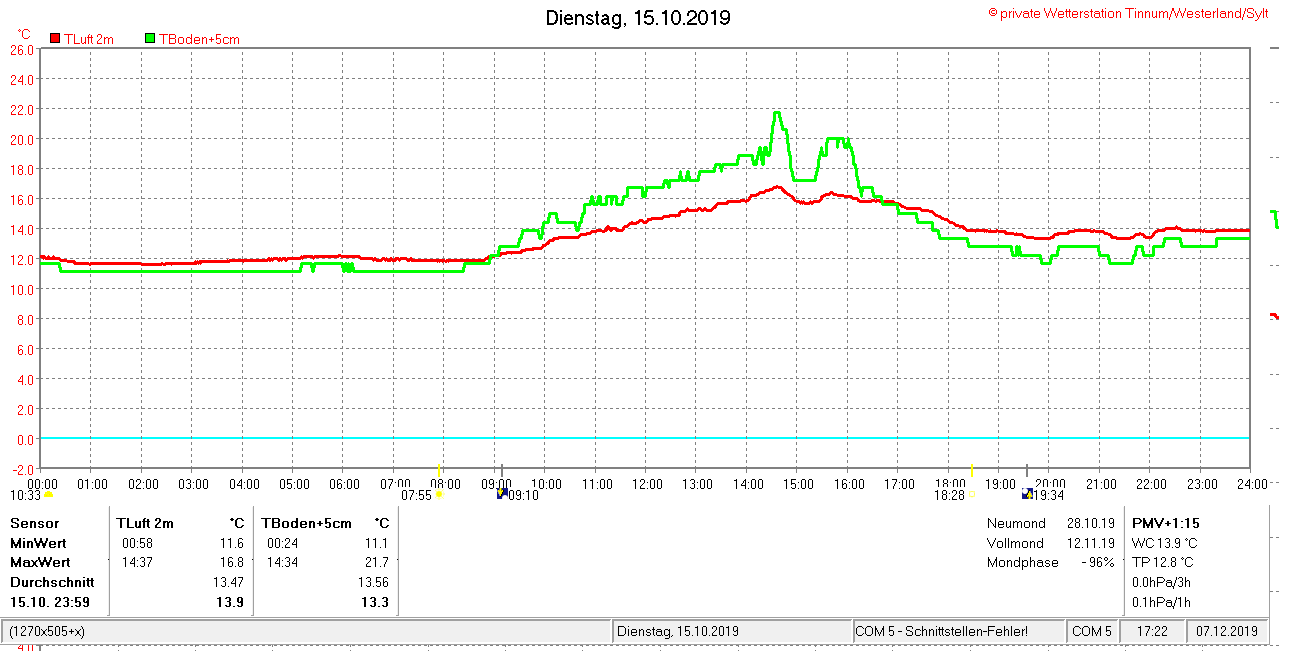The height and width of the screenshot is (651, 1310).
Task: Click the (1270x505+x) size status panel
Action: 48,632
